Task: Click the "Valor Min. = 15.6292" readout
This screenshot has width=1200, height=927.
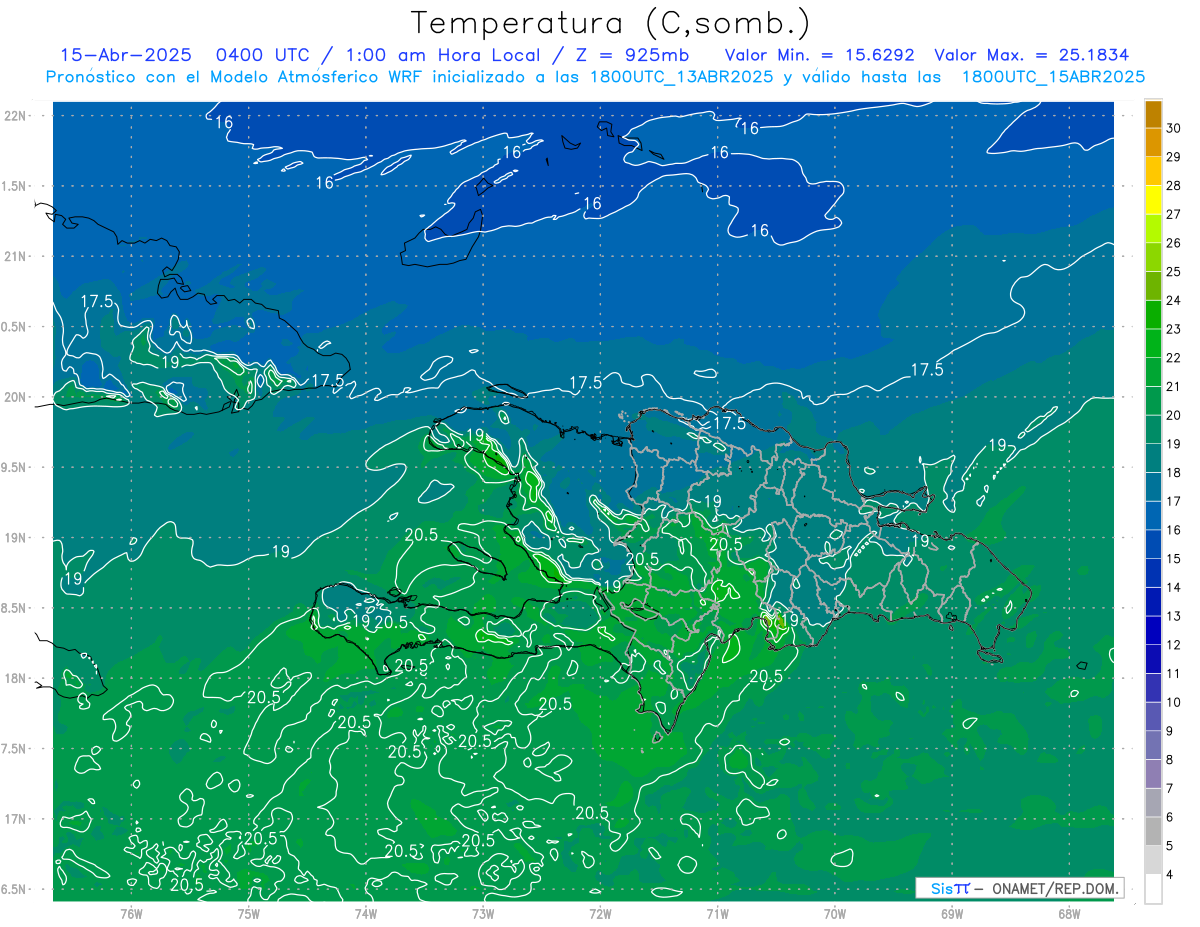Action: [821, 55]
